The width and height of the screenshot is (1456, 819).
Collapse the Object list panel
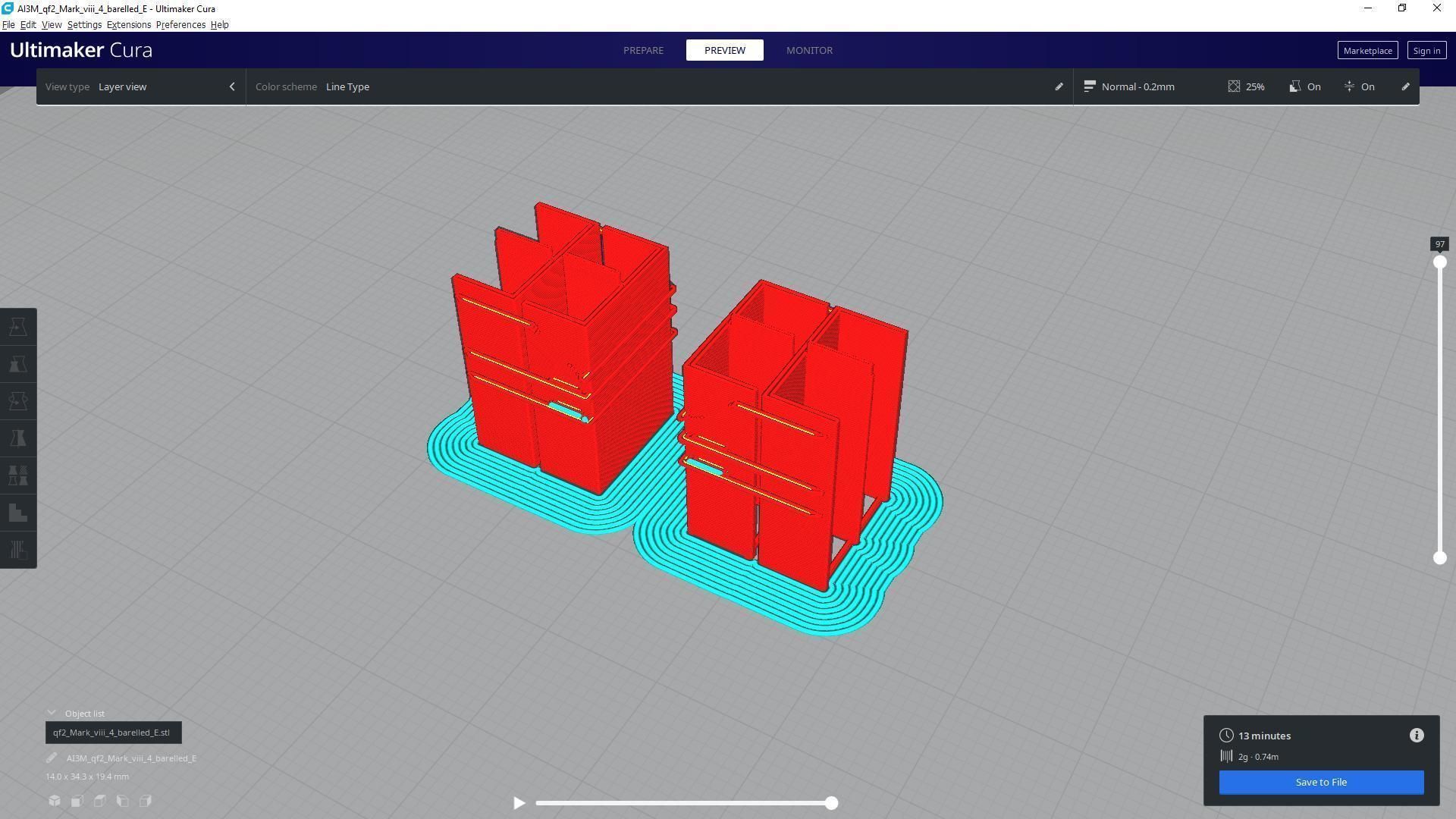tap(52, 713)
